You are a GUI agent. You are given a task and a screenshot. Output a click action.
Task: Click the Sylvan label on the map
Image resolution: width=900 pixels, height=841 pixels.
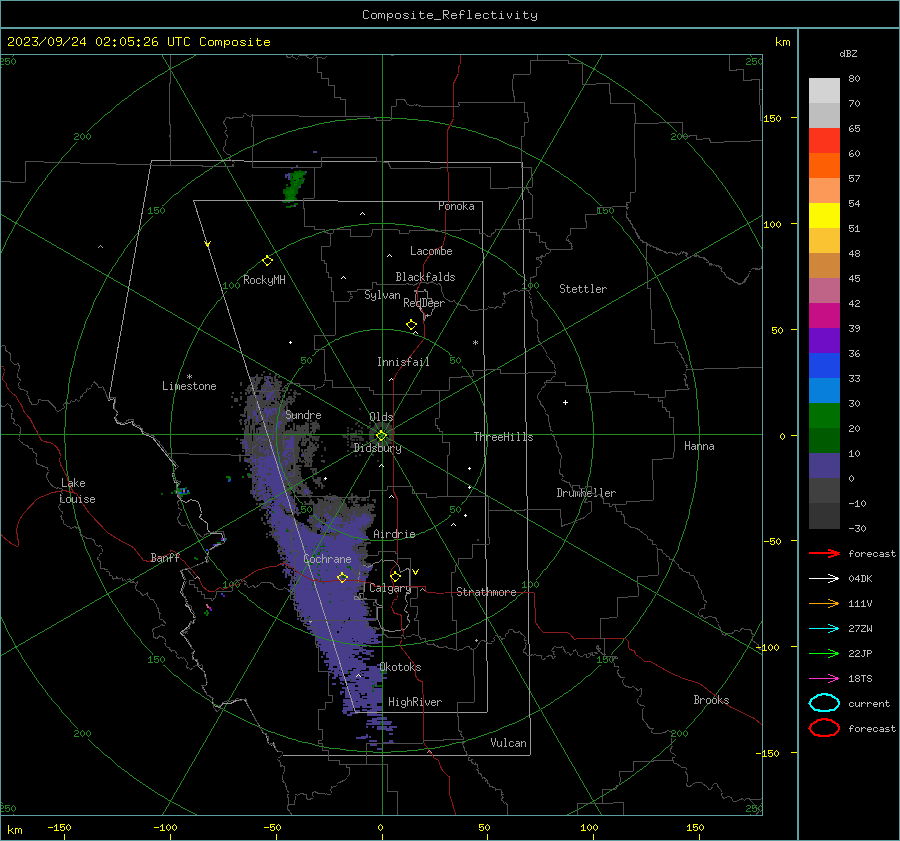[x=382, y=295]
